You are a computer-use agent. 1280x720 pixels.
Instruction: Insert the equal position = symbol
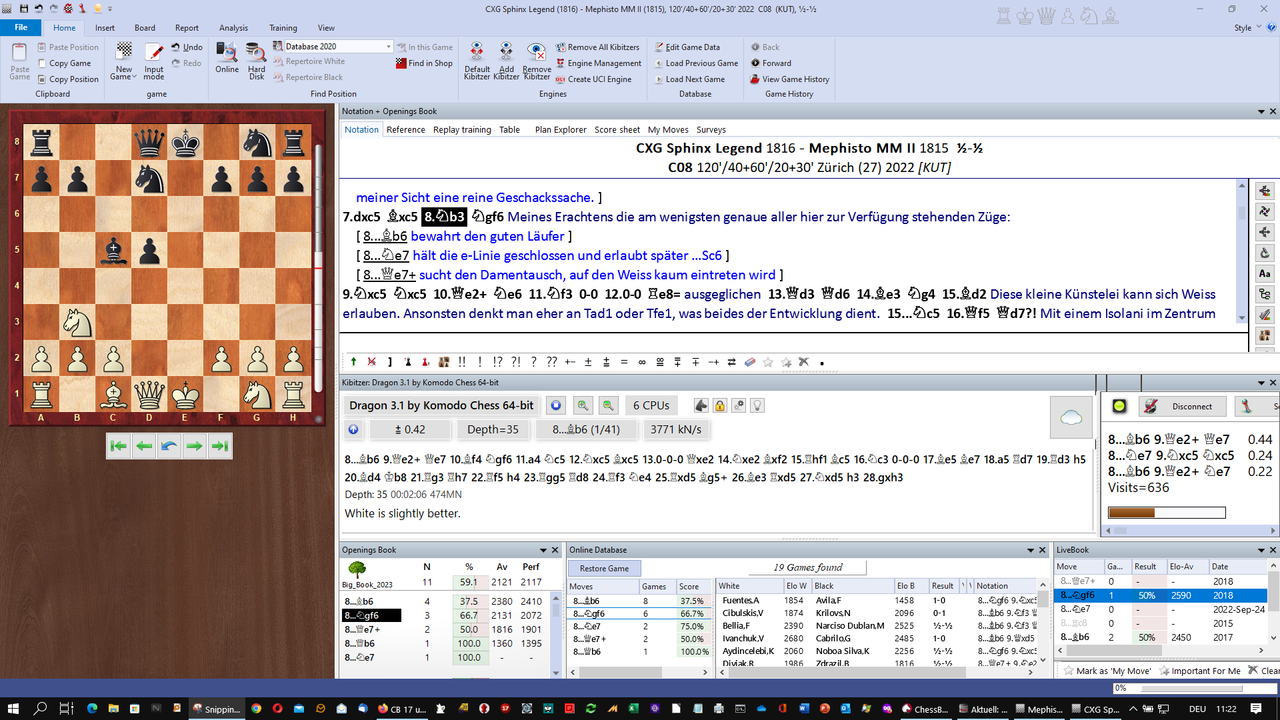(623, 362)
